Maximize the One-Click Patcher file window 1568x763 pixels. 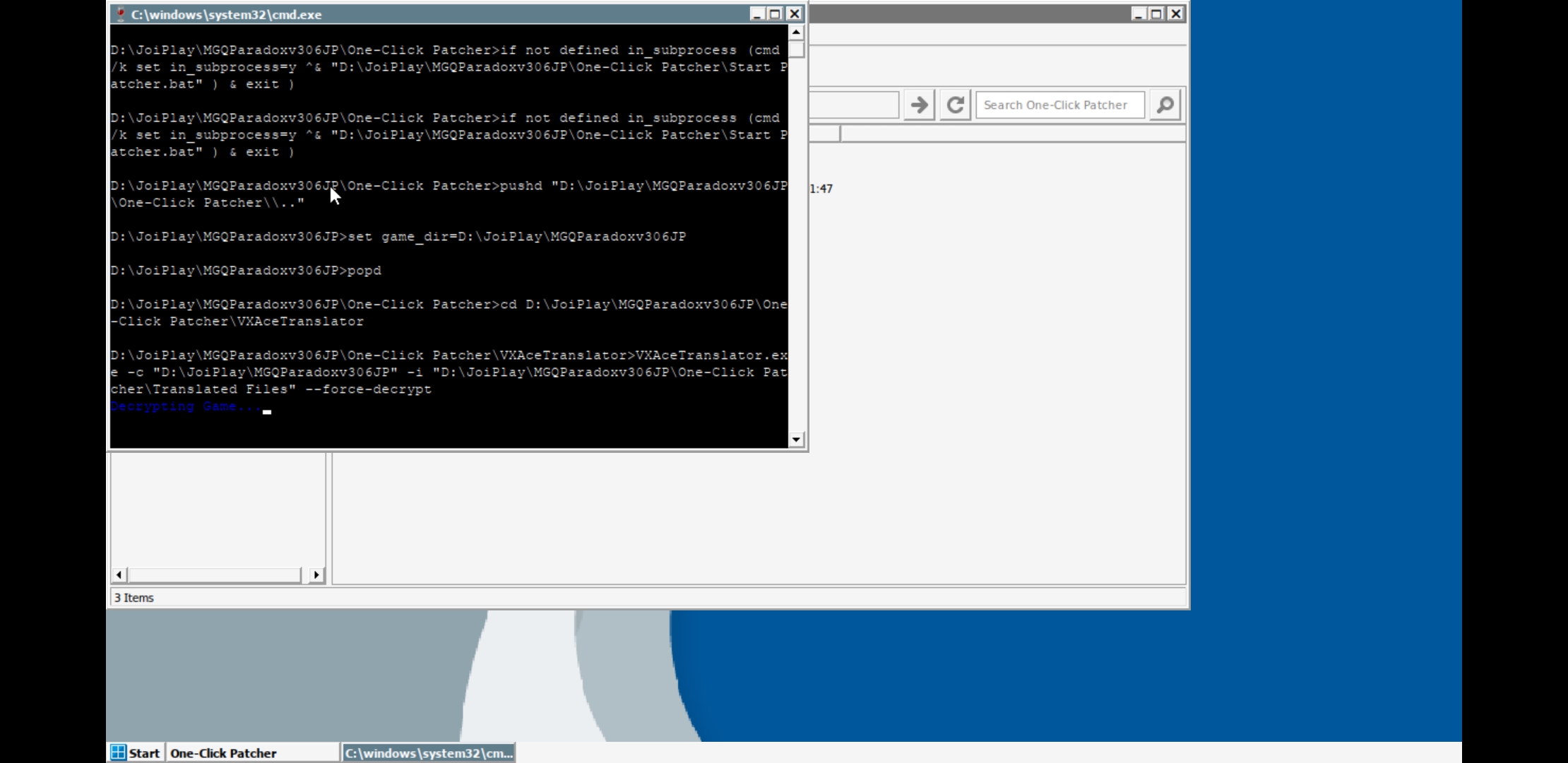click(1157, 13)
